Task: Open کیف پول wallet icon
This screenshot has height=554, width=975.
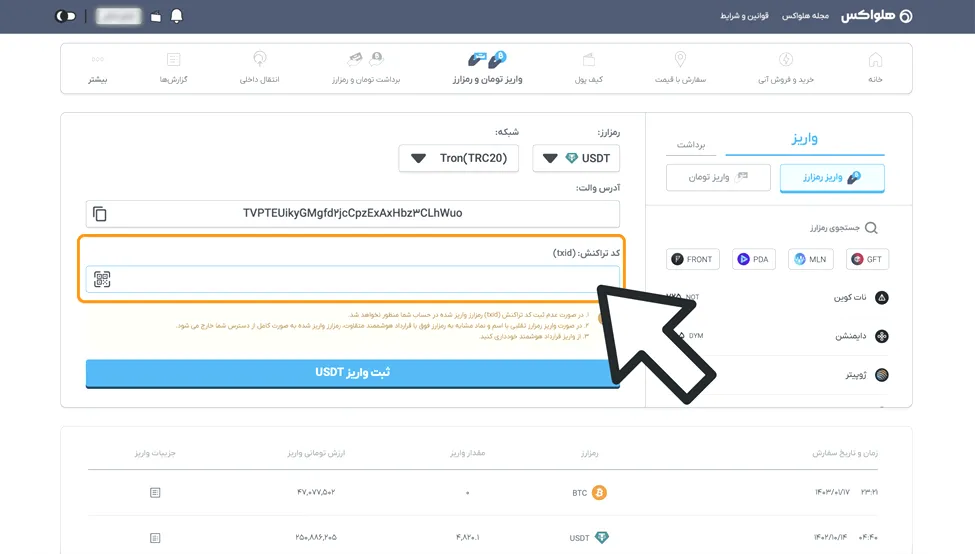Action: (x=589, y=60)
